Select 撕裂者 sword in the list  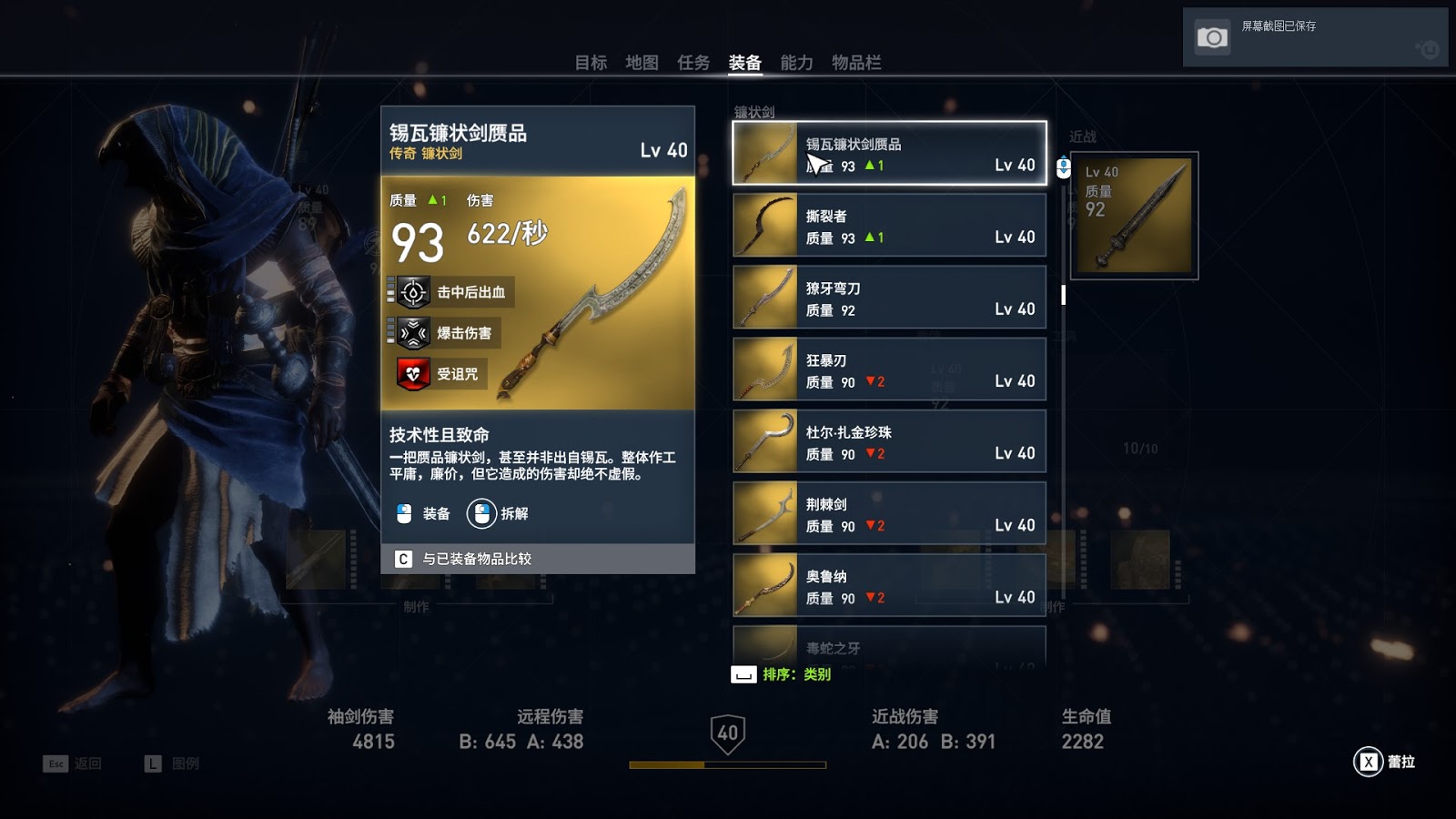[x=889, y=225]
